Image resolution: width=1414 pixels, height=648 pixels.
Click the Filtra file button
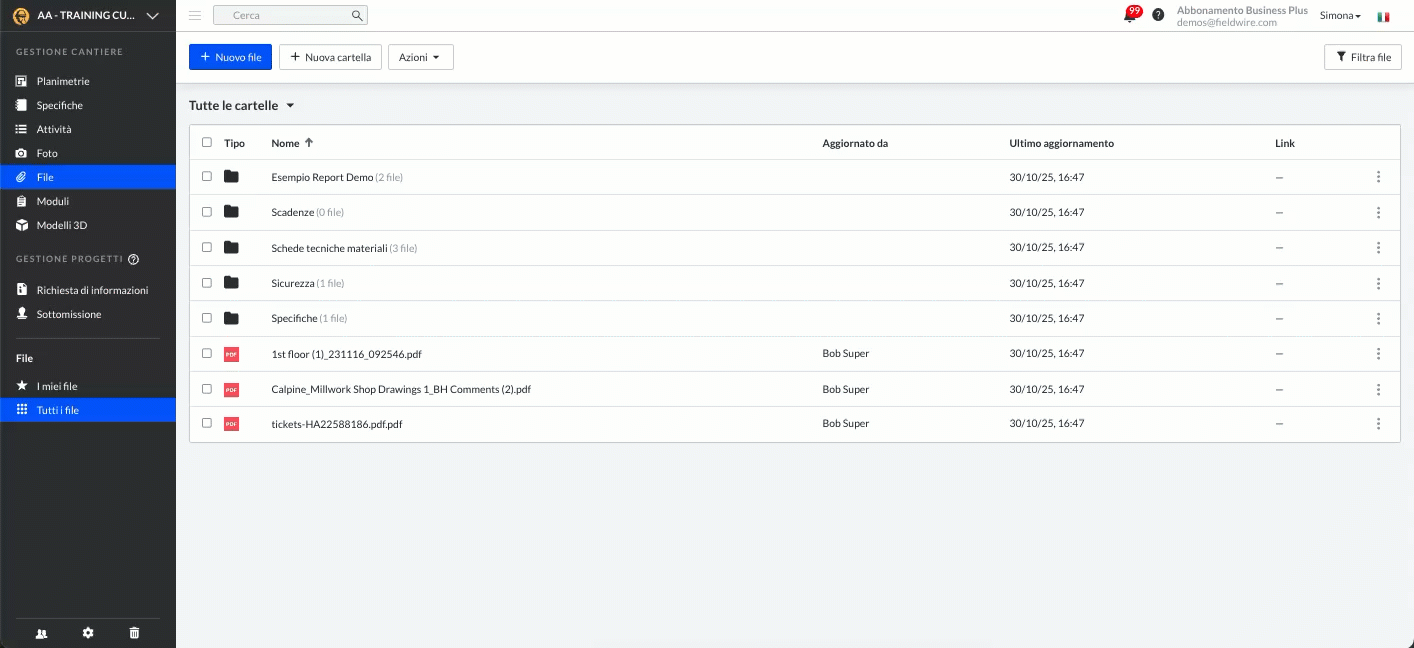coord(1362,57)
